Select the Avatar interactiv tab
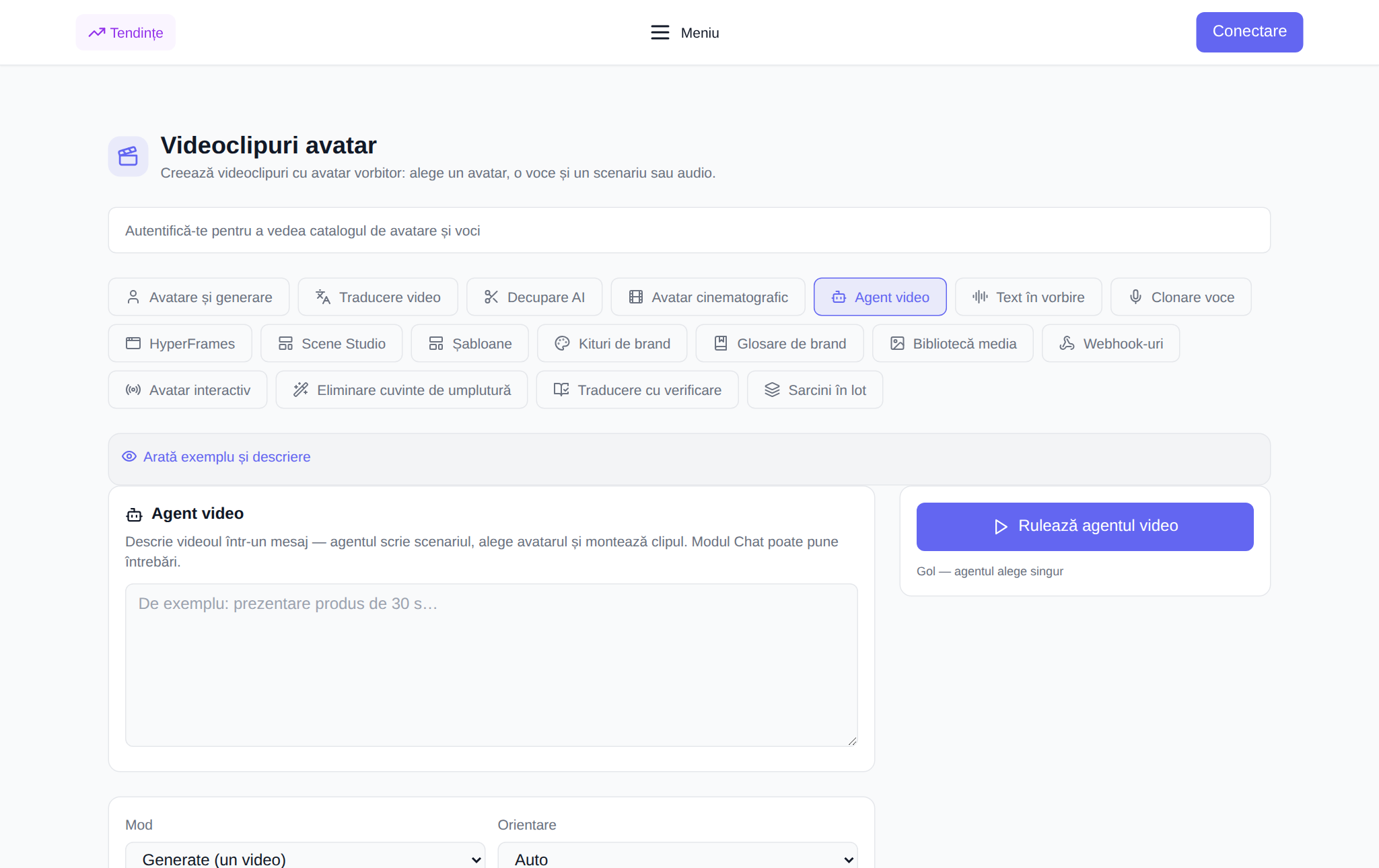The height and width of the screenshot is (868, 1379). click(x=188, y=390)
